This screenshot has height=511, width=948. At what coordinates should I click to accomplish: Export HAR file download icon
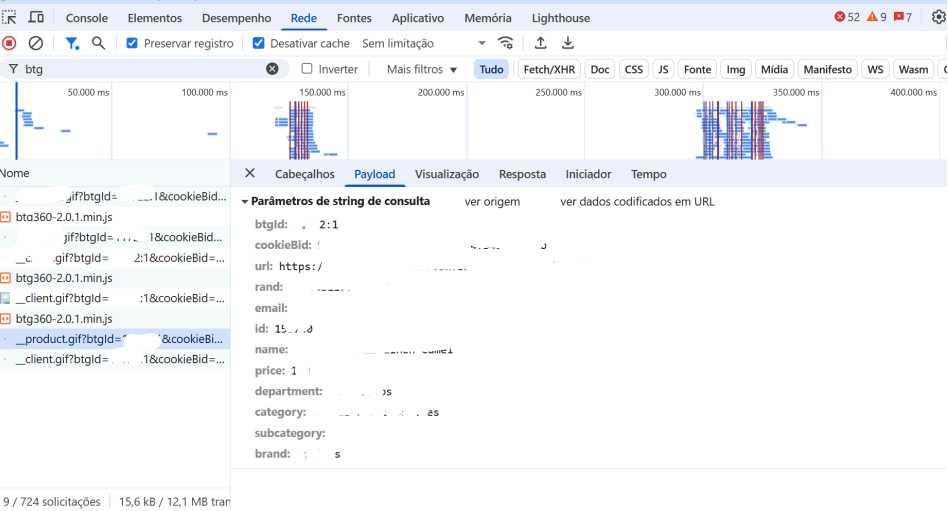(568, 43)
